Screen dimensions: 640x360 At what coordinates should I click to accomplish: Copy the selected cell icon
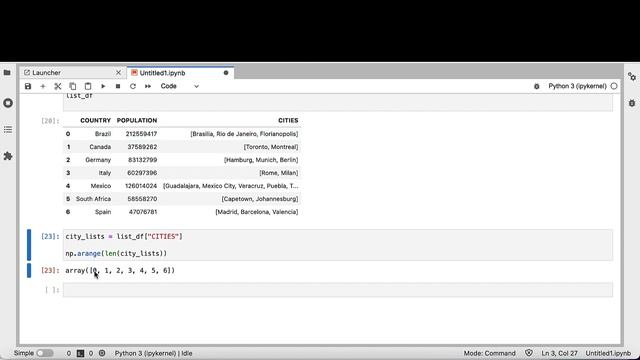click(x=73, y=86)
